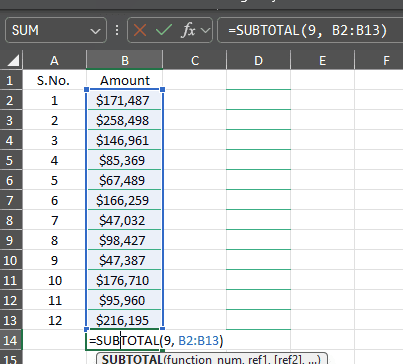403x364 pixels.
Task: Select row 2 header
Action: pos(10,100)
